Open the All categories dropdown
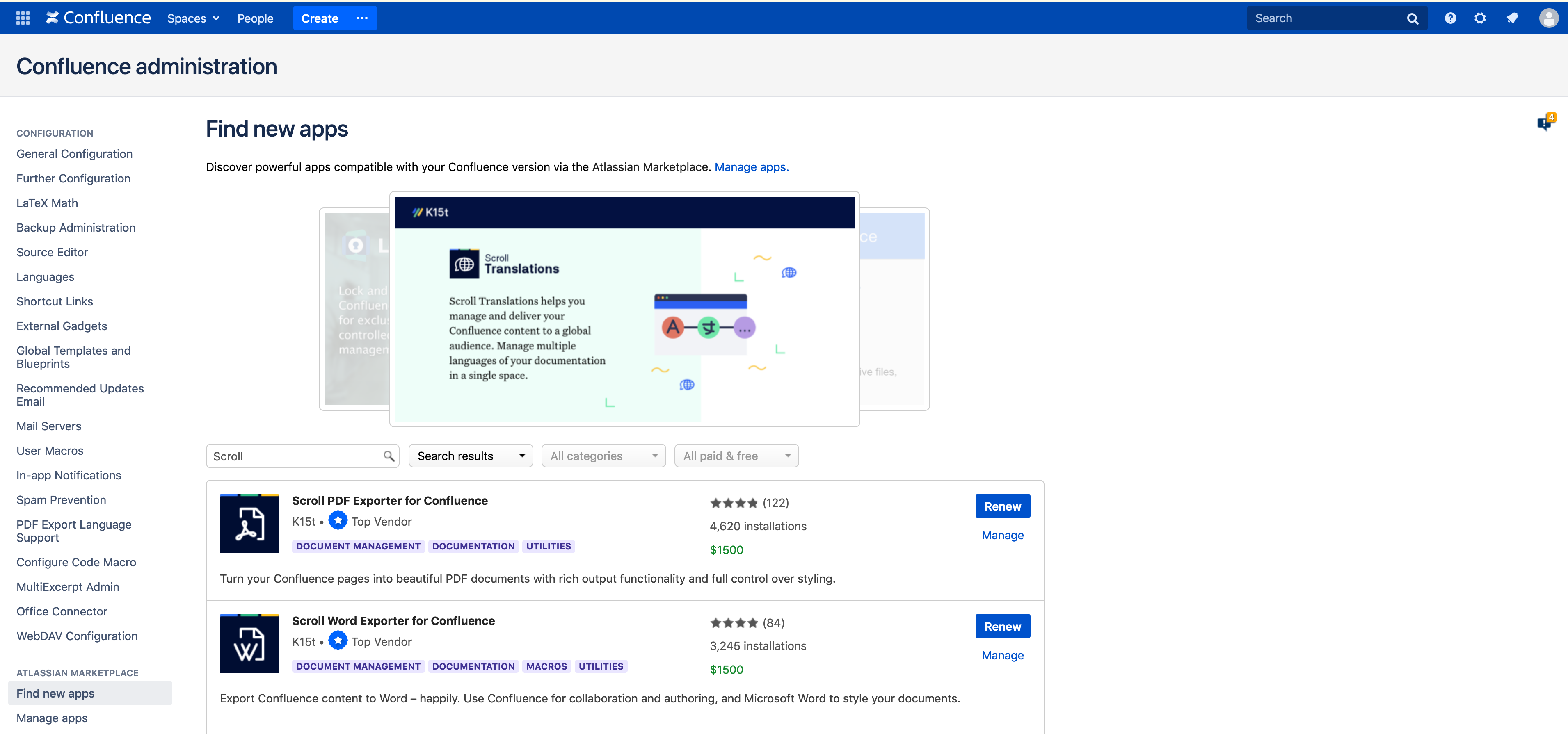Image resolution: width=1568 pixels, height=734 pixels. pyautogui.click(x=603, y=456)
